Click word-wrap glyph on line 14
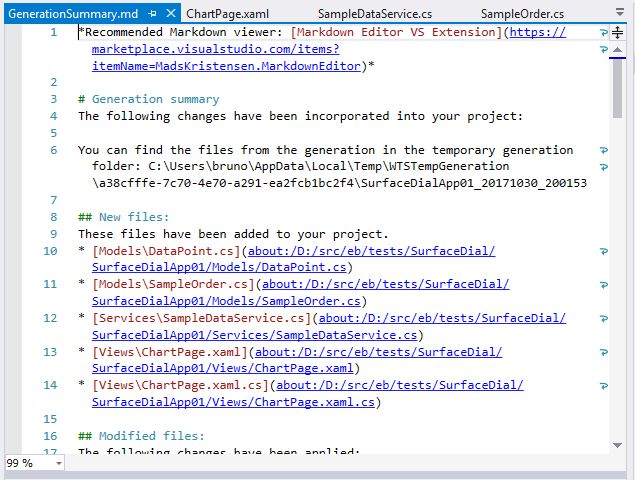This screenshot has height=480, width=635. coord(603,385)
